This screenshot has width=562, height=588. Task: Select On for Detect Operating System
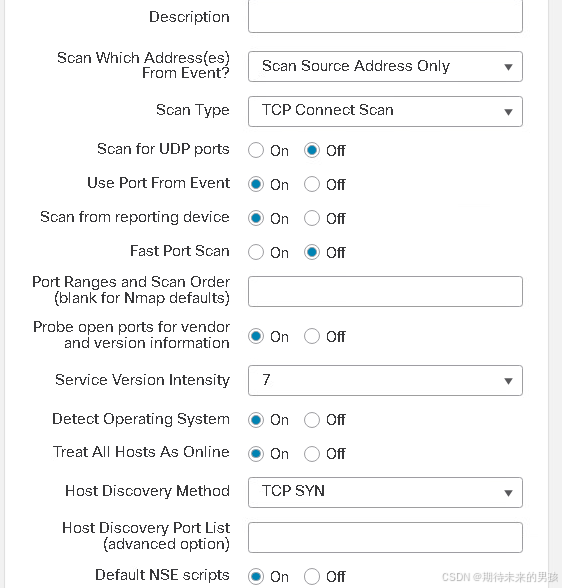coord(256,420)
